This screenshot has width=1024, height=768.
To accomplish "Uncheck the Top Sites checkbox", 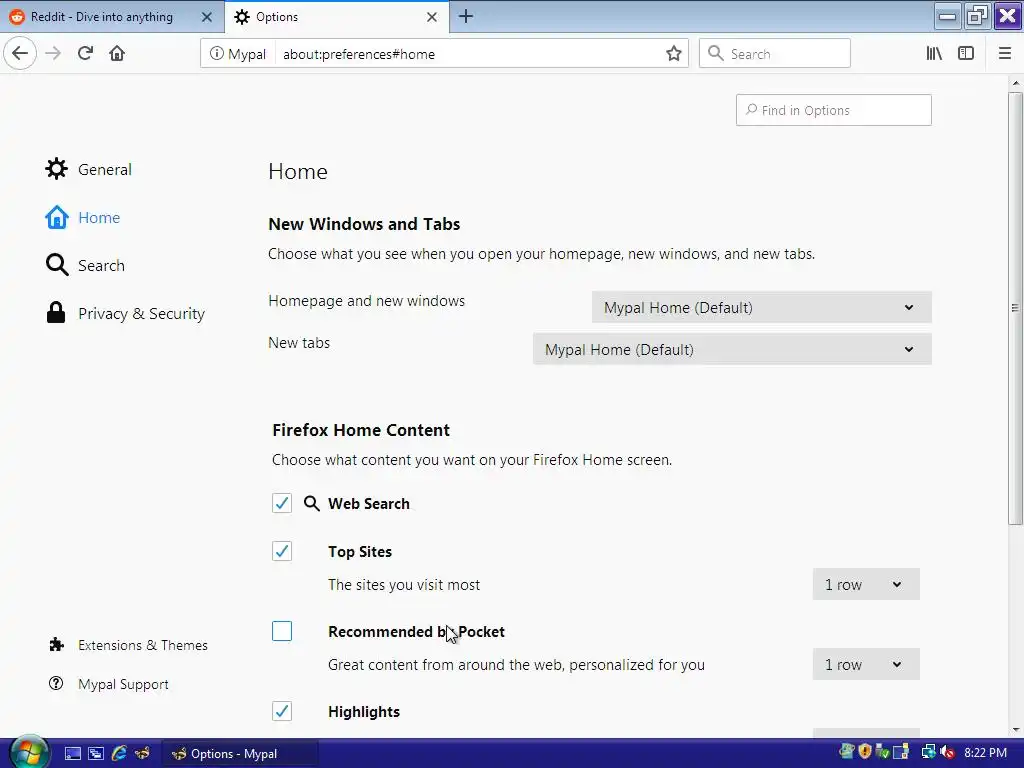I will coord(282,551).
